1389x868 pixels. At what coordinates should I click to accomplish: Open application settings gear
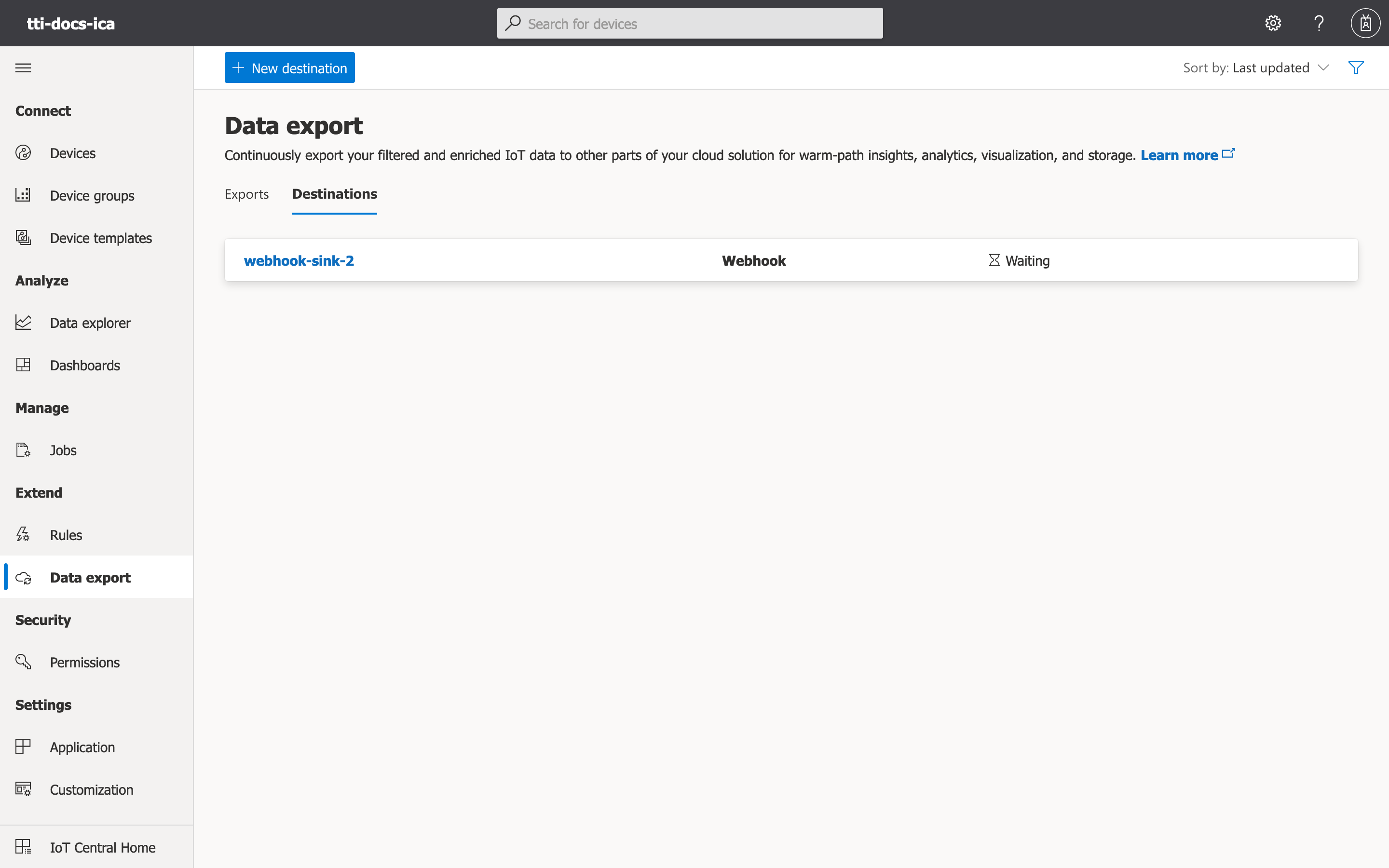(1272, 23)
